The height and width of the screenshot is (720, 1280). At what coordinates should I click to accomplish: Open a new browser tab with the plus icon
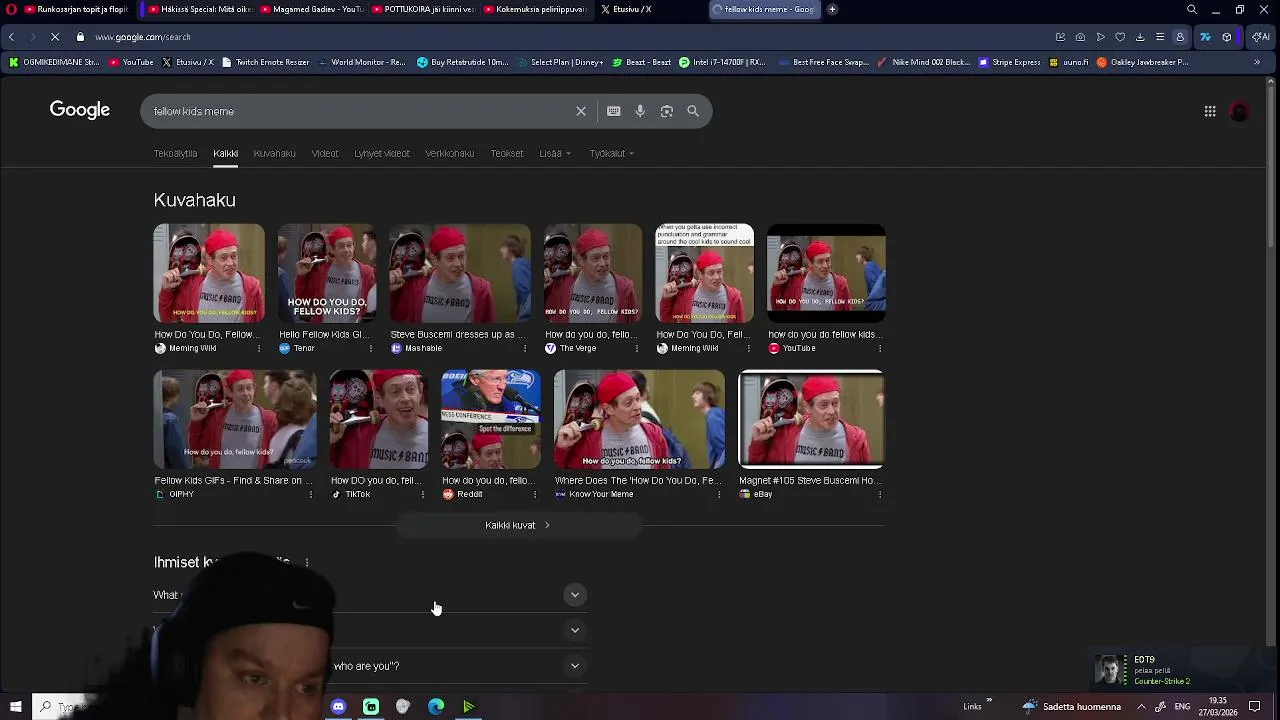[832, 9]
